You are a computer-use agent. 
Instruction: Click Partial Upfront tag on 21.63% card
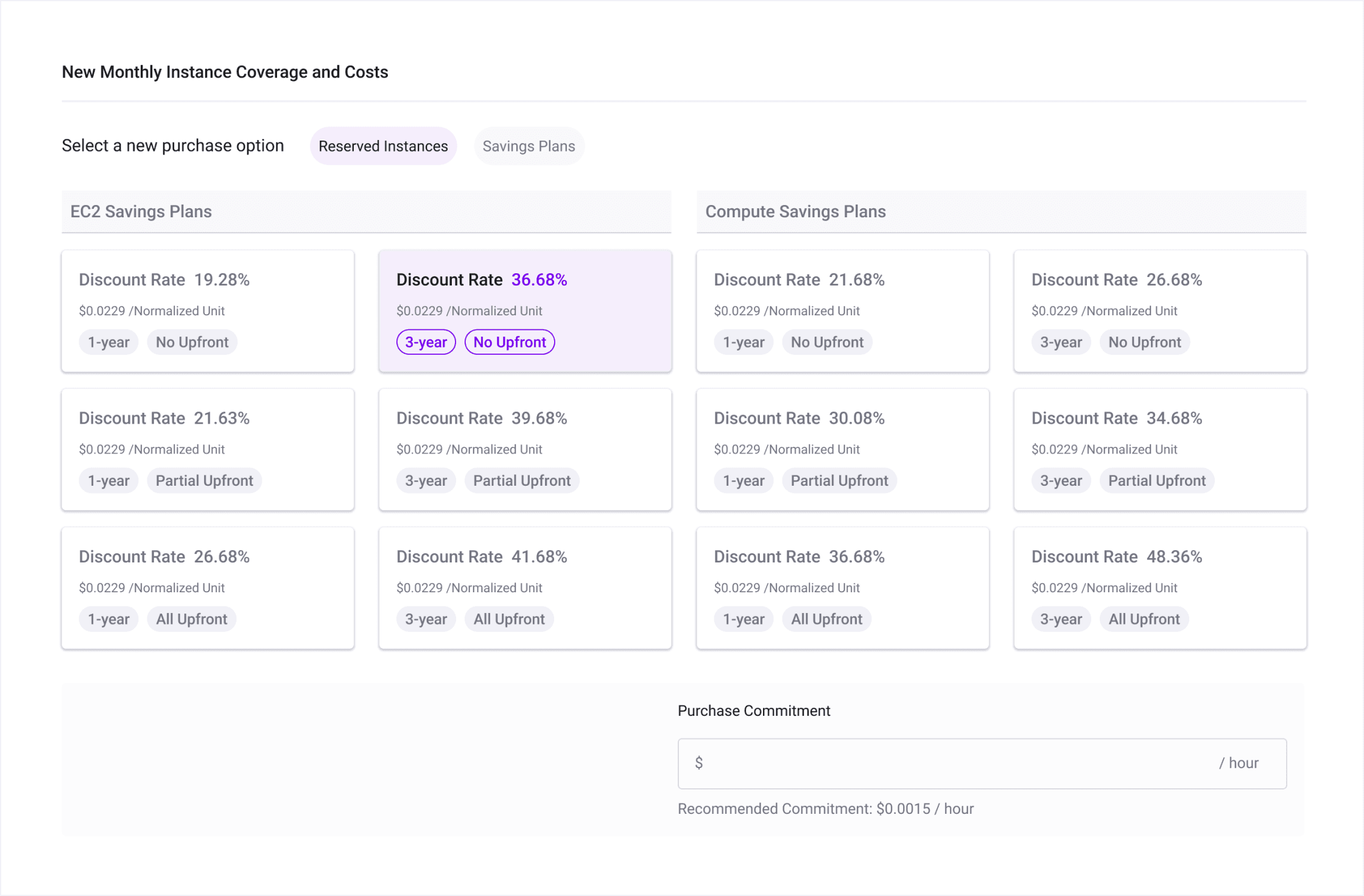tap(204, 481)
